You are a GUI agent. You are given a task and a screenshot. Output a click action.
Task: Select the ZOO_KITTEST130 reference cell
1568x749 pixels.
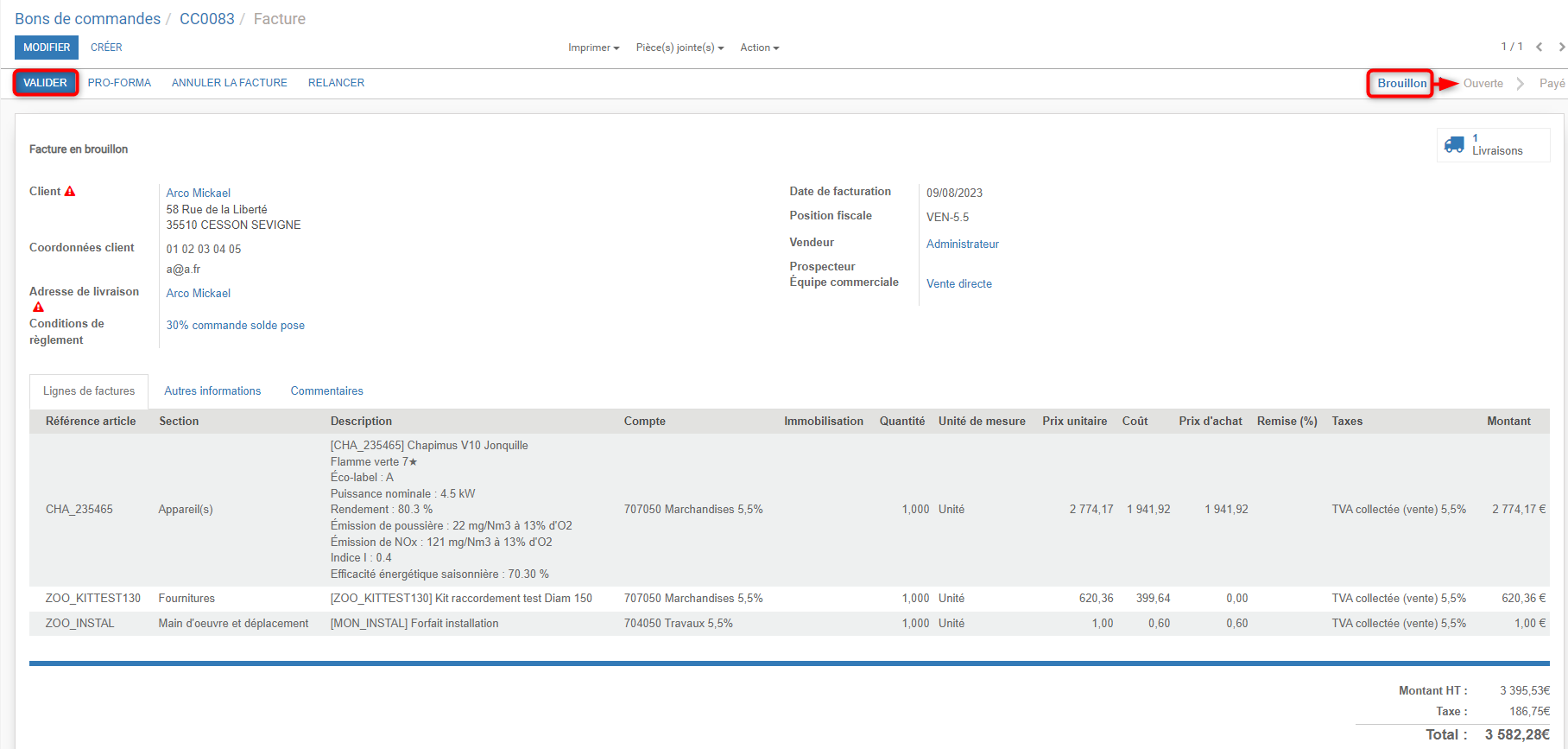[x=93, y=599]
